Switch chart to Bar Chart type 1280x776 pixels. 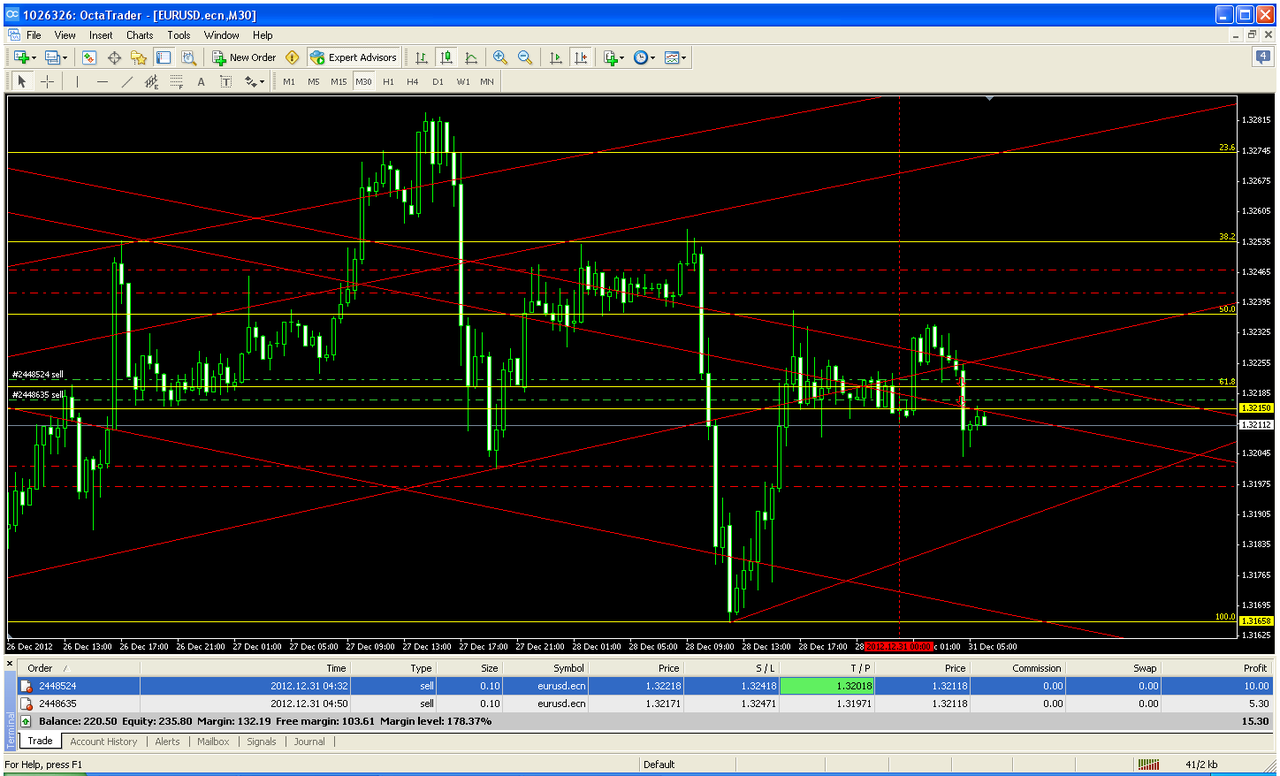(422, 57)
